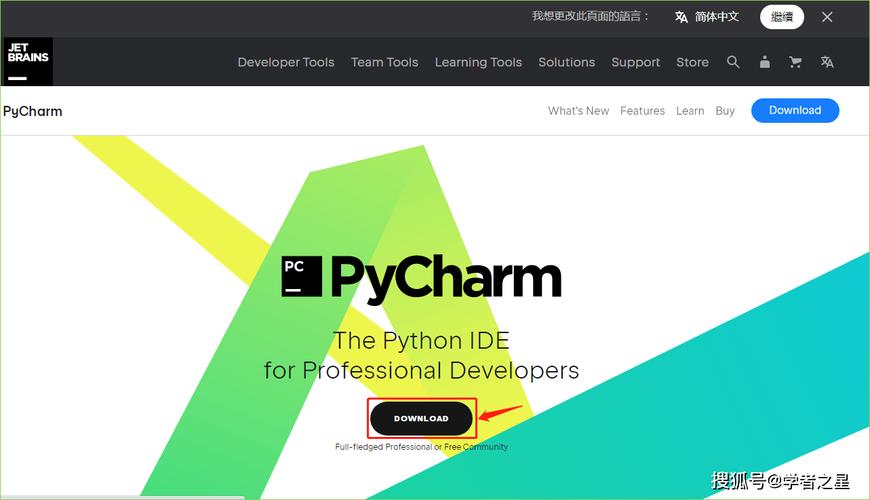Screen dimensions: 870x500
Task: Click the black DOWNLOAD button
Action: [421, 418]
